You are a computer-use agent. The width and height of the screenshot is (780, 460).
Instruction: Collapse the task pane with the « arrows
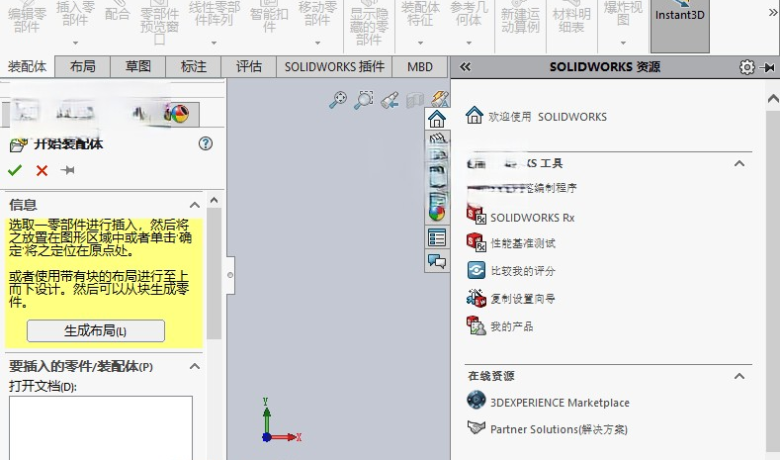pyautogui.click(x=465, y=67)
